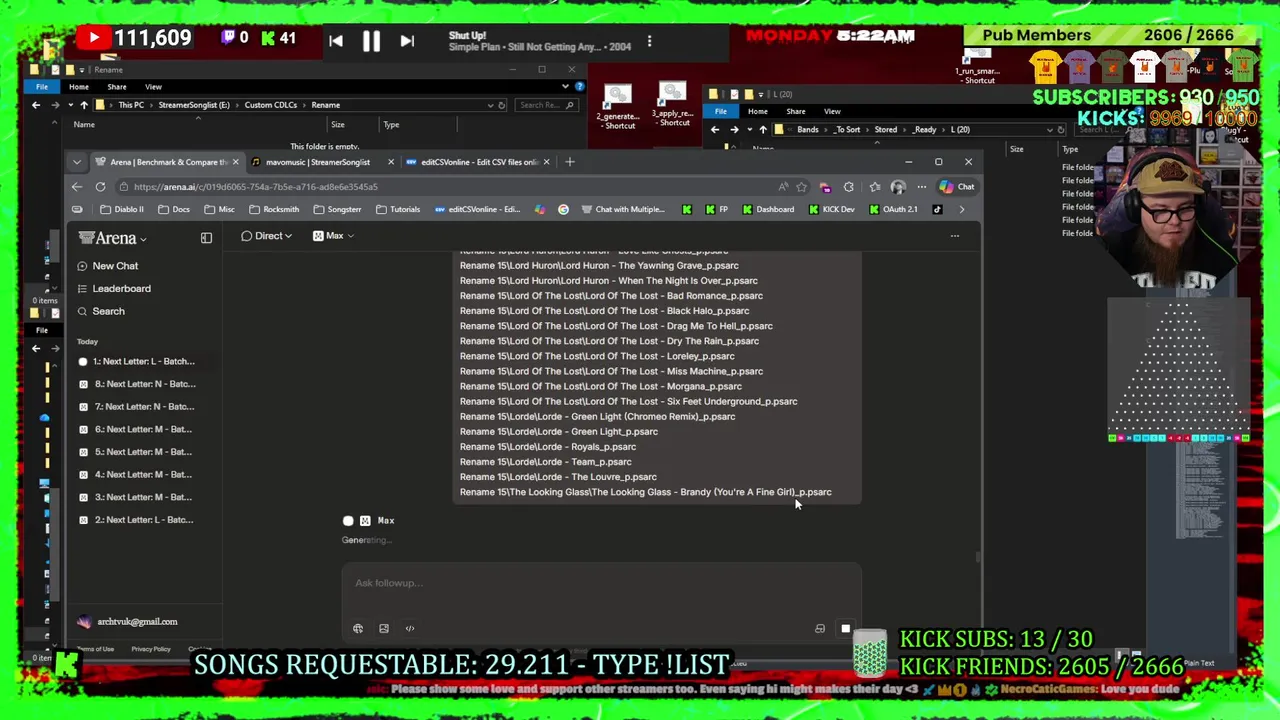Pause the music with the pause button
The height and width of the screenshot is (720, 1280).
(x=371, y=41)
